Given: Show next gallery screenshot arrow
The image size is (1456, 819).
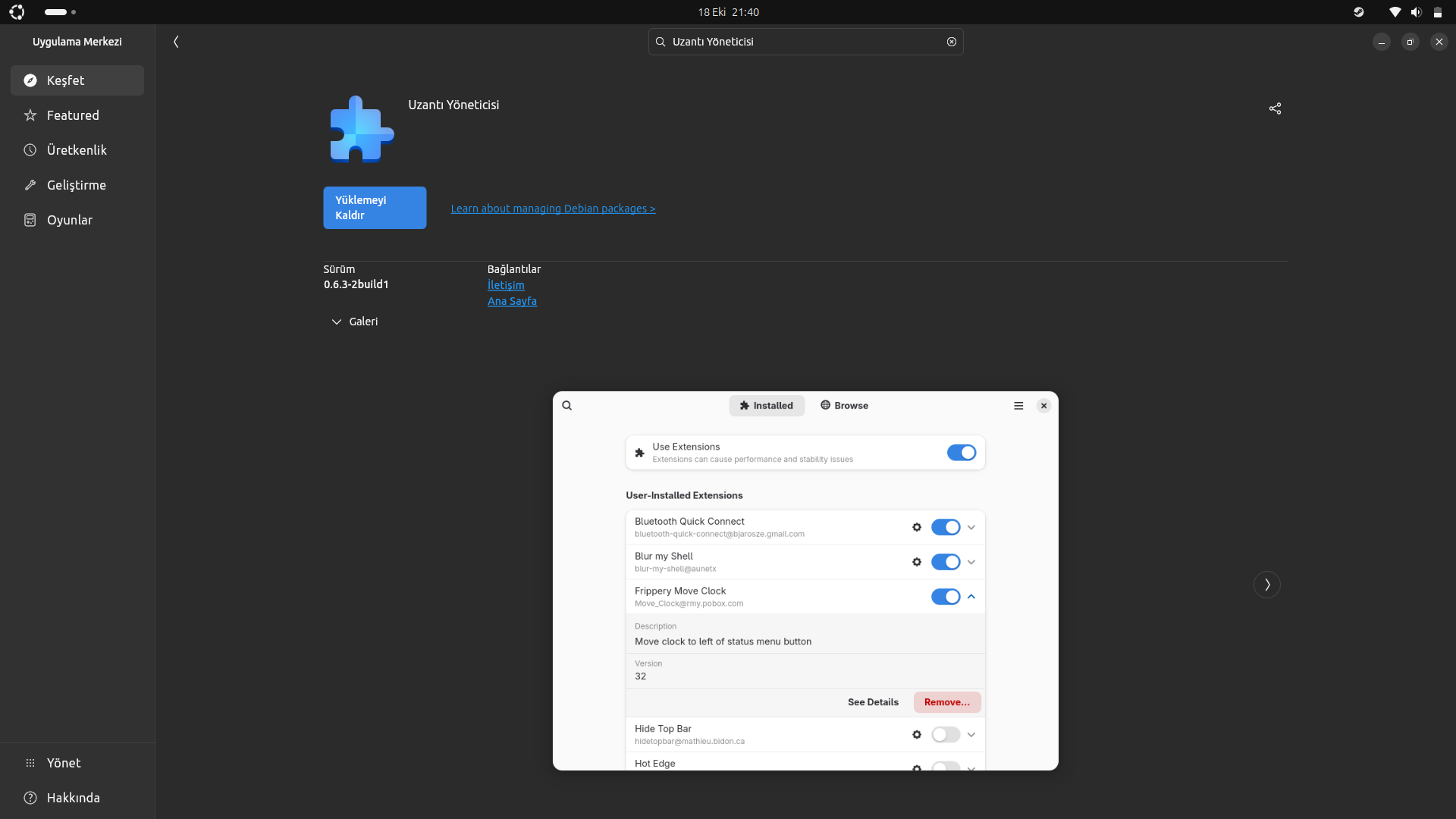Looking at the screenshot, I should [1266, 585].
